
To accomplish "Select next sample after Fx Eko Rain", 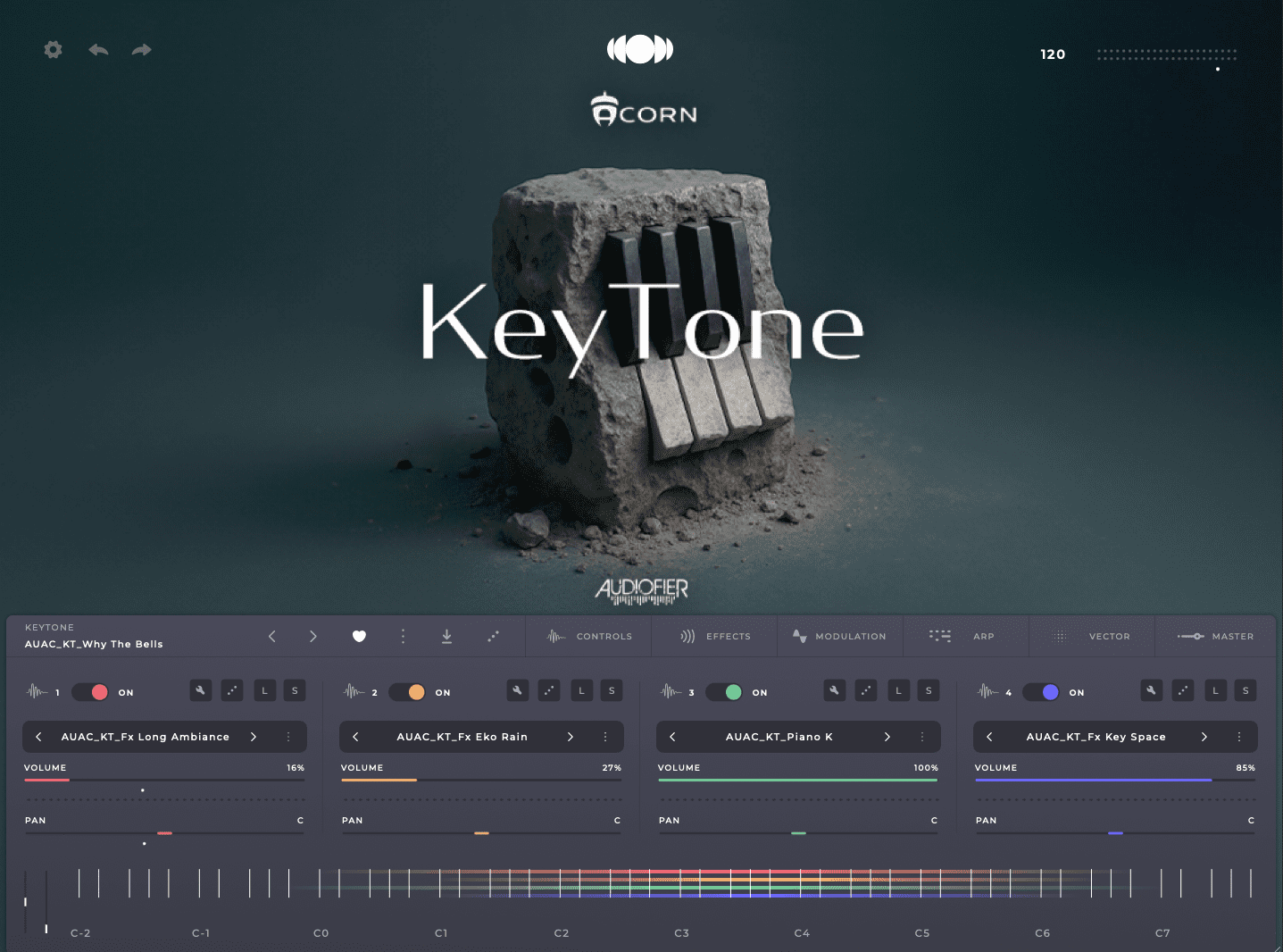I will point(571,737).
